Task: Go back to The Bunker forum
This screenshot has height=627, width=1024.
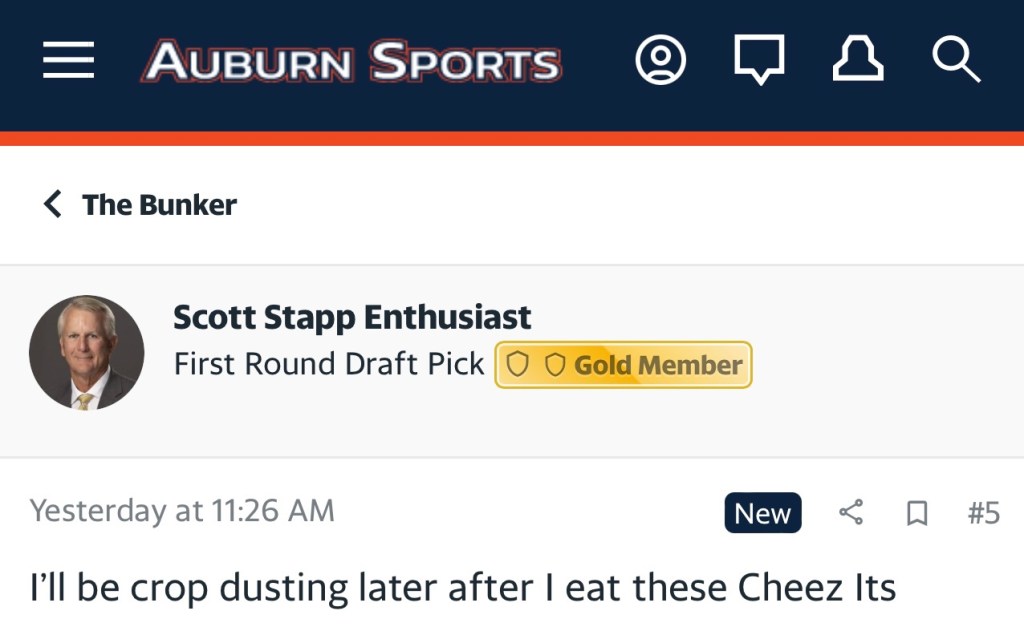Action: click(x=159, y=205)
